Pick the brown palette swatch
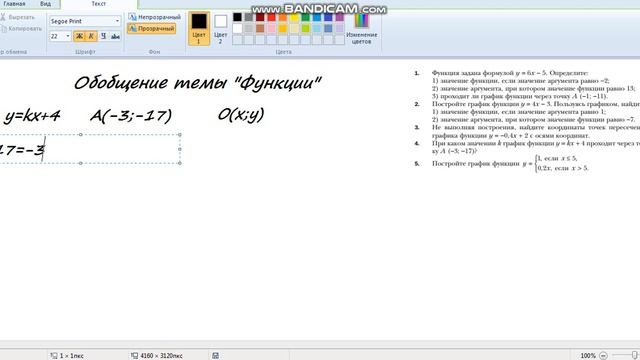The height and width of the screenshot is (360, 640). point(260,29)
